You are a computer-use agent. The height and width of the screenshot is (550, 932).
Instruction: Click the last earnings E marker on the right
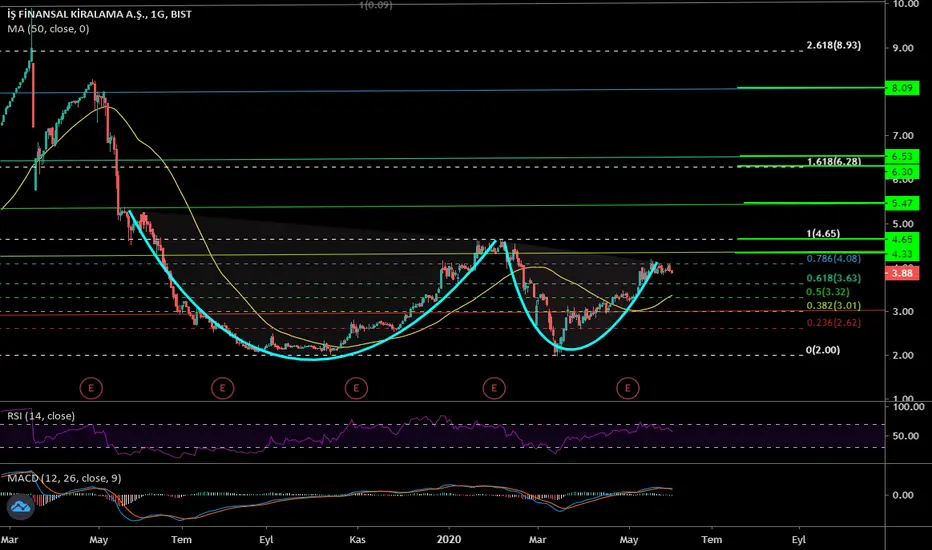pyautogui.click(x=628, y=386)
